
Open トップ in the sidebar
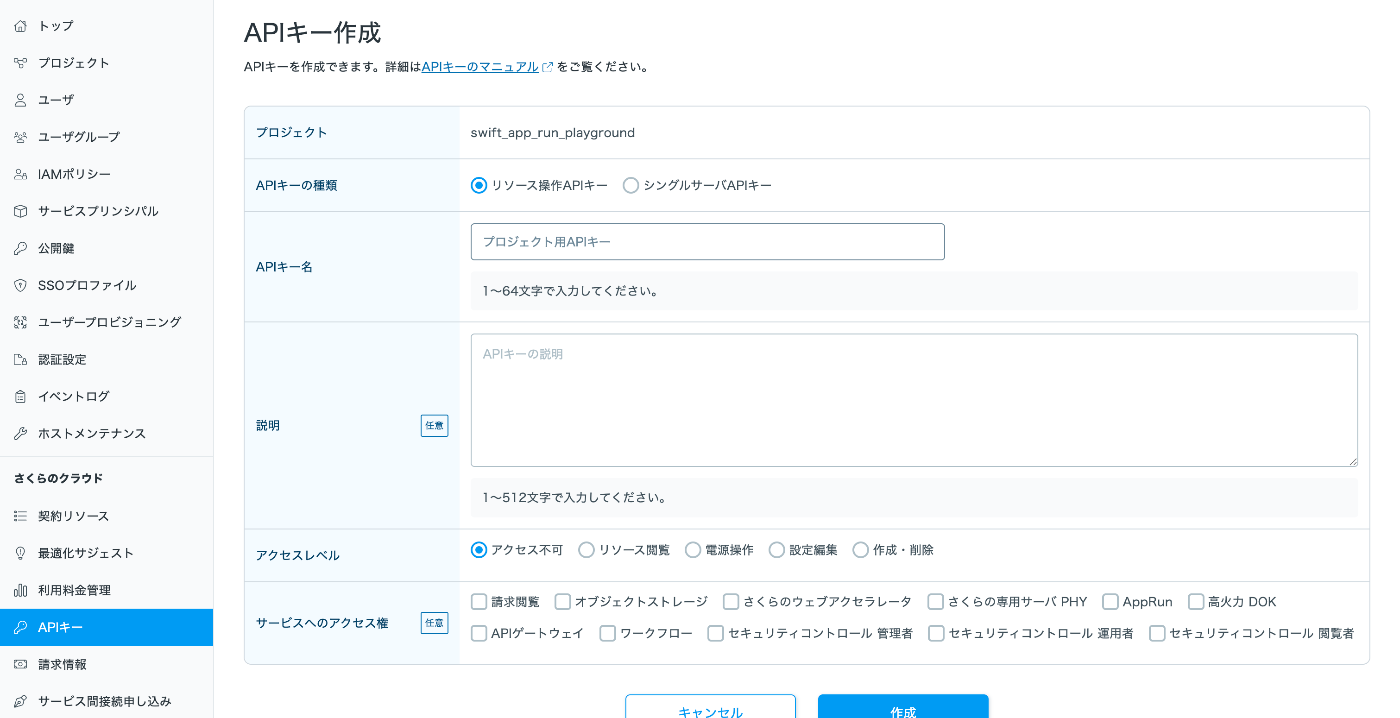(x=106, y=26)
